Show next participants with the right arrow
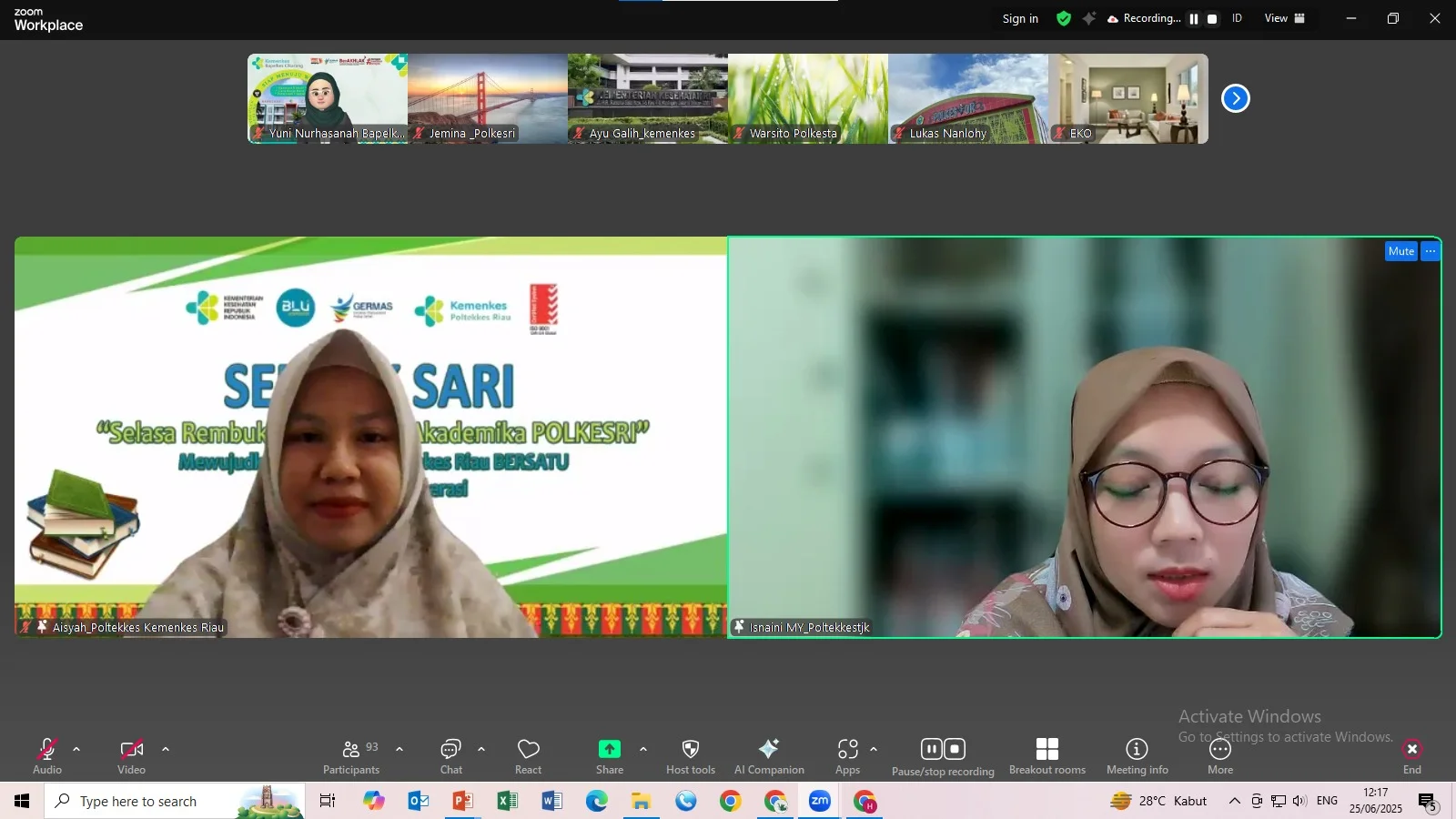The image size is (1456, 819). click(x=1235, y=98)
